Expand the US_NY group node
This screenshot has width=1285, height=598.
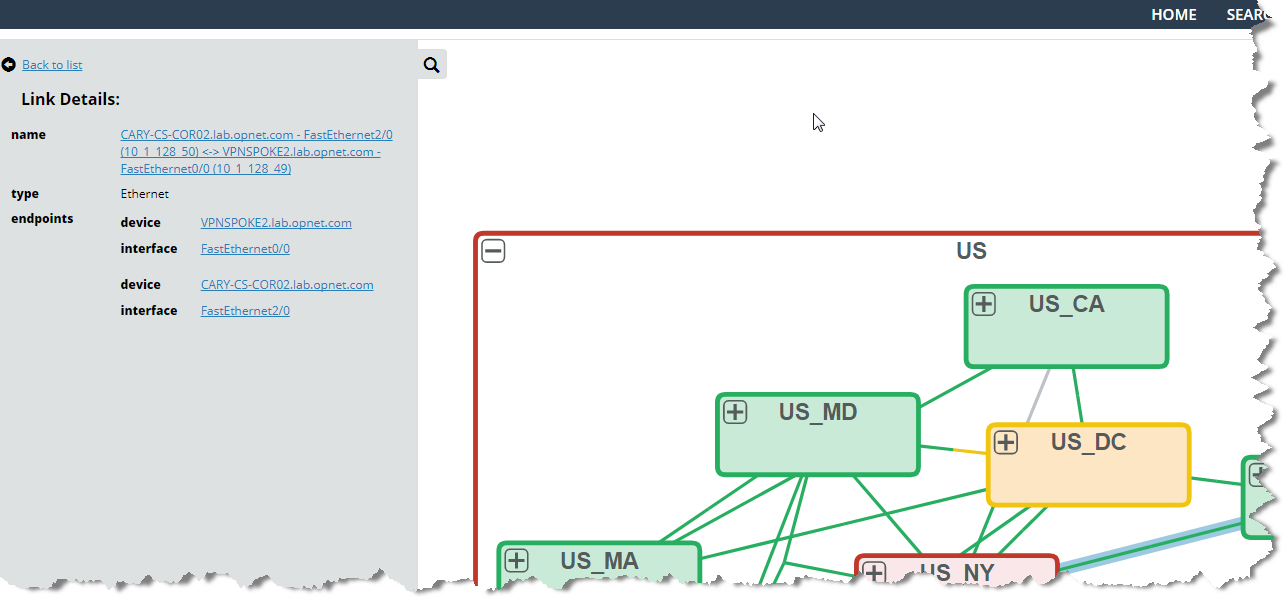click(874, 573)
